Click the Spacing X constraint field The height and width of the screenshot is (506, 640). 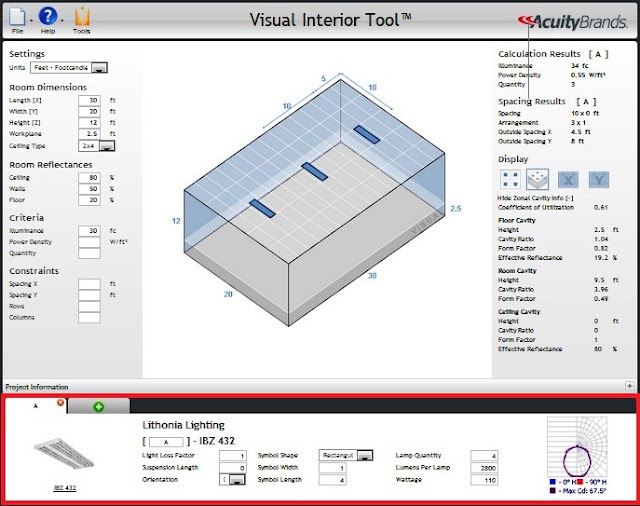tap(89, 284)
